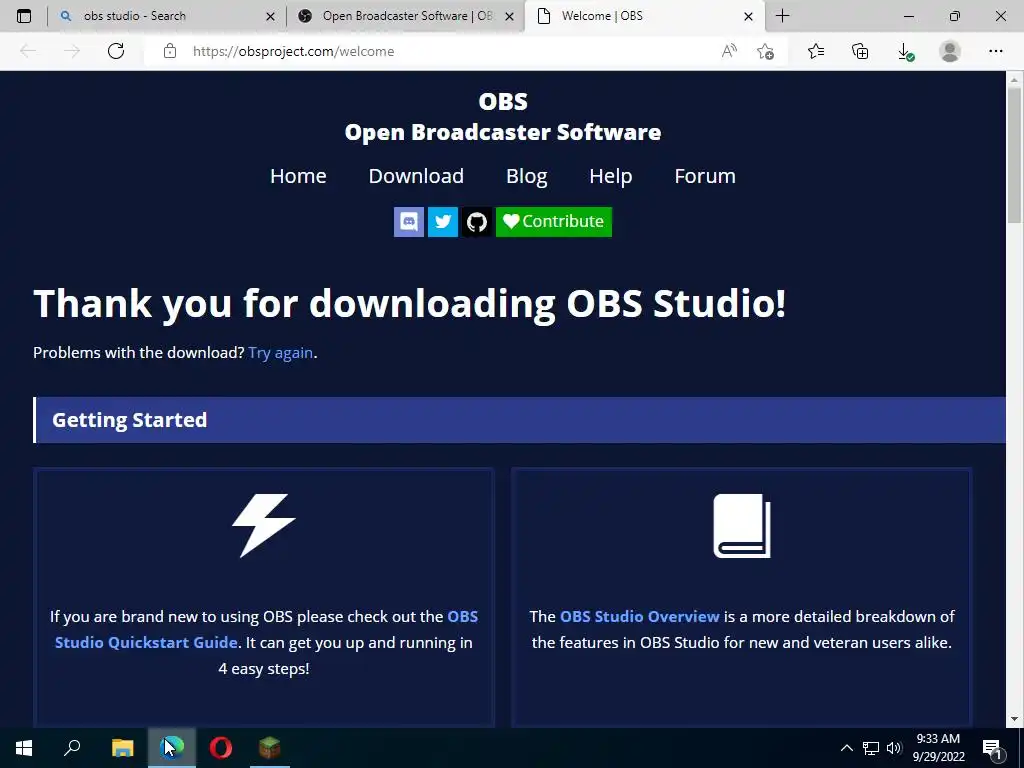
Task: Open Settings and more ellipsis menu
Action: [x=995, y=51]
